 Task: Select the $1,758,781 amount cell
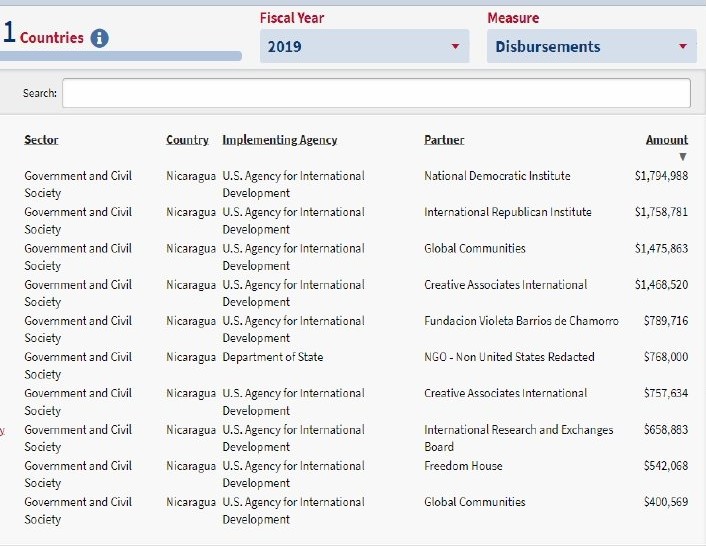(661, 212)
